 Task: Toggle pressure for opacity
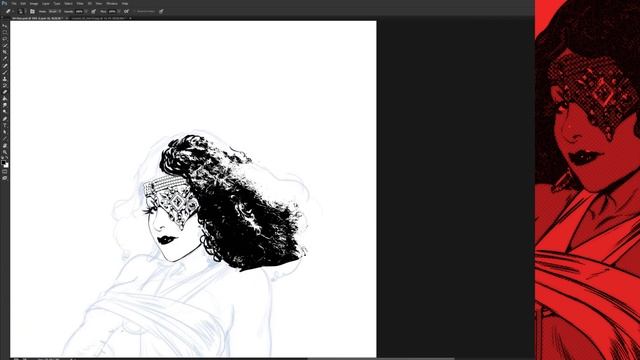tap(93, 11)
